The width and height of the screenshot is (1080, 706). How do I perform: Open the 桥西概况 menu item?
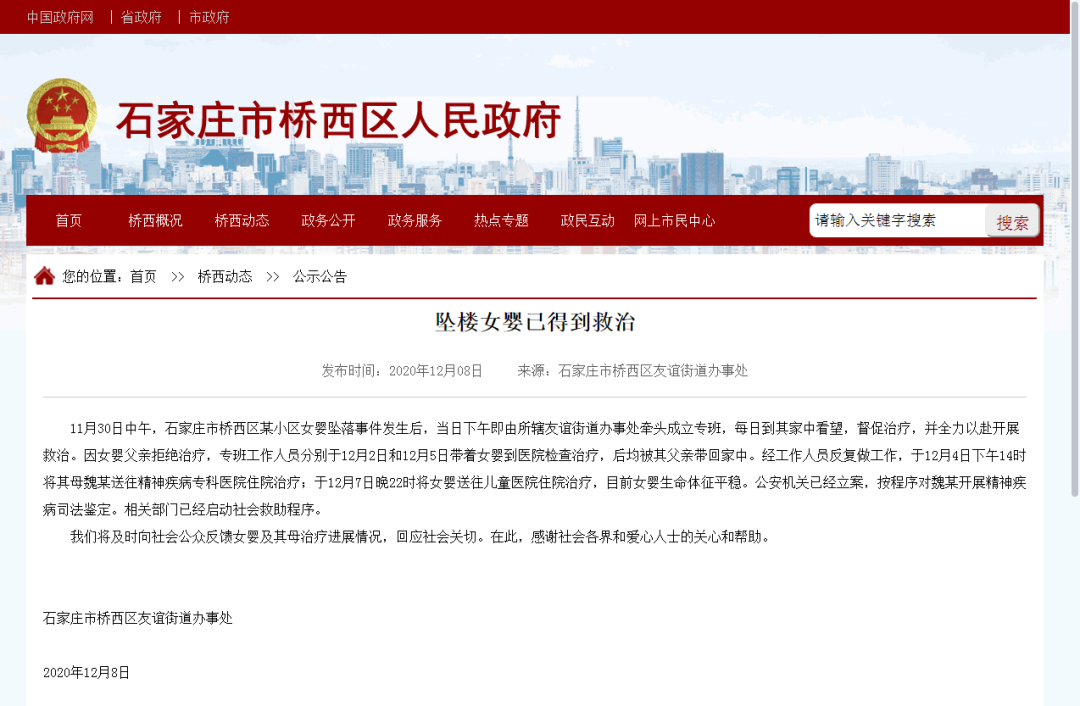point(155,220)
